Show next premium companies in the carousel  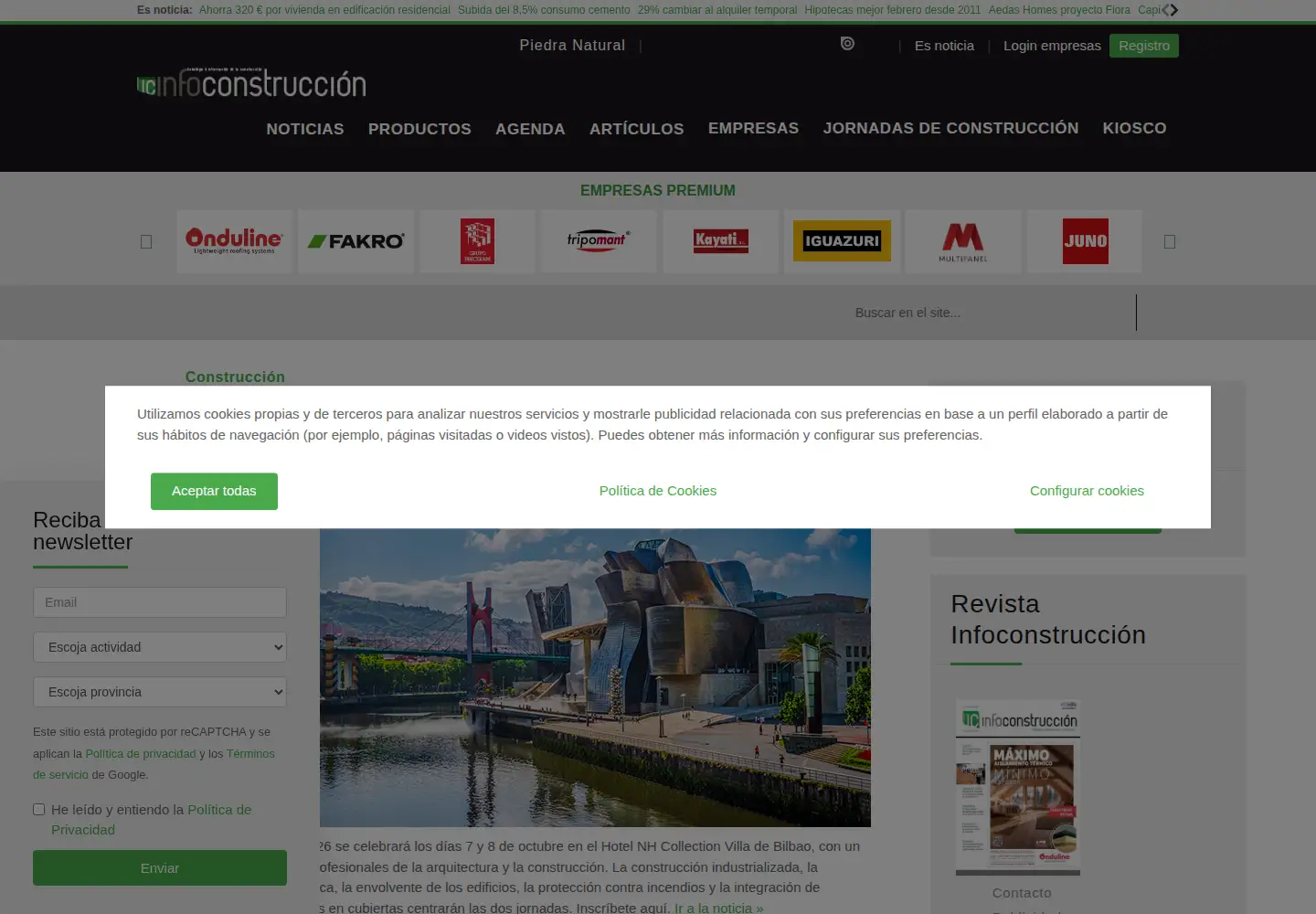coord(1170,241)
